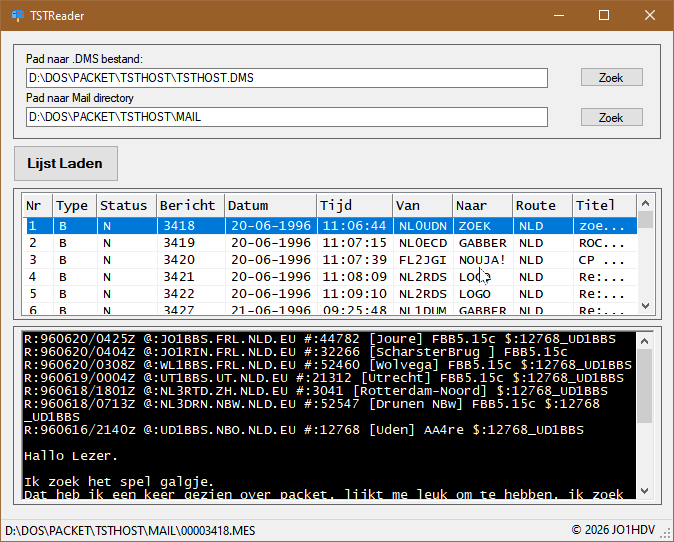Click the Van column header
This screenshot has height=542, width=674.
point(421,205)
